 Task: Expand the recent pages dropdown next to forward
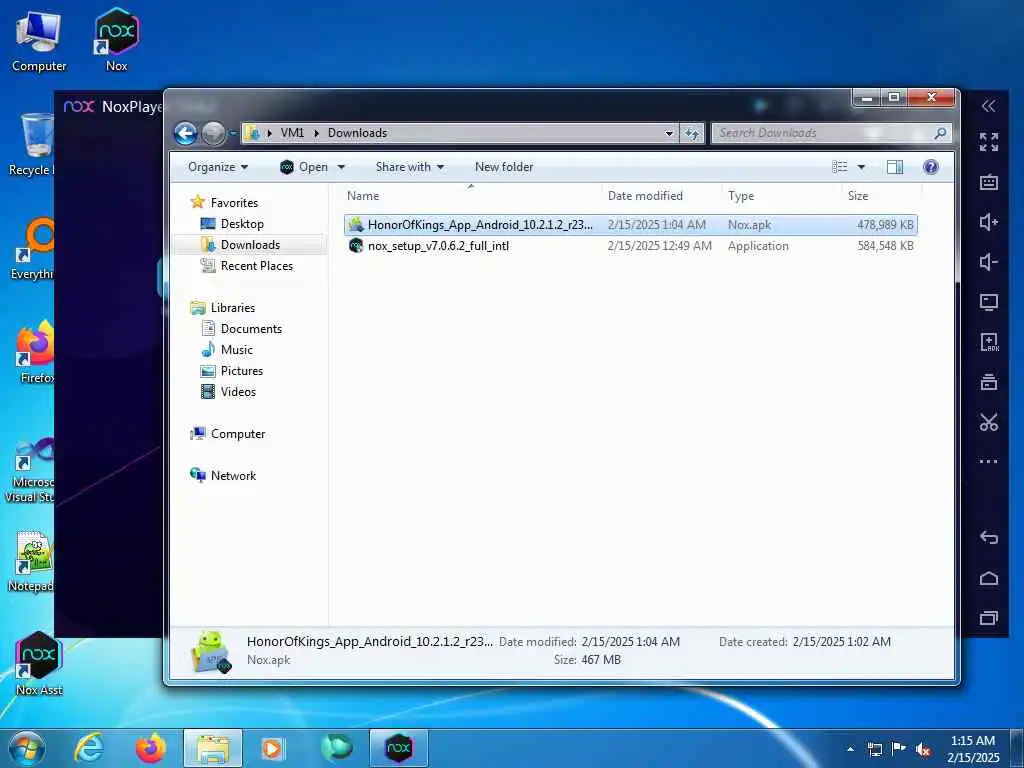click(232, 133)
